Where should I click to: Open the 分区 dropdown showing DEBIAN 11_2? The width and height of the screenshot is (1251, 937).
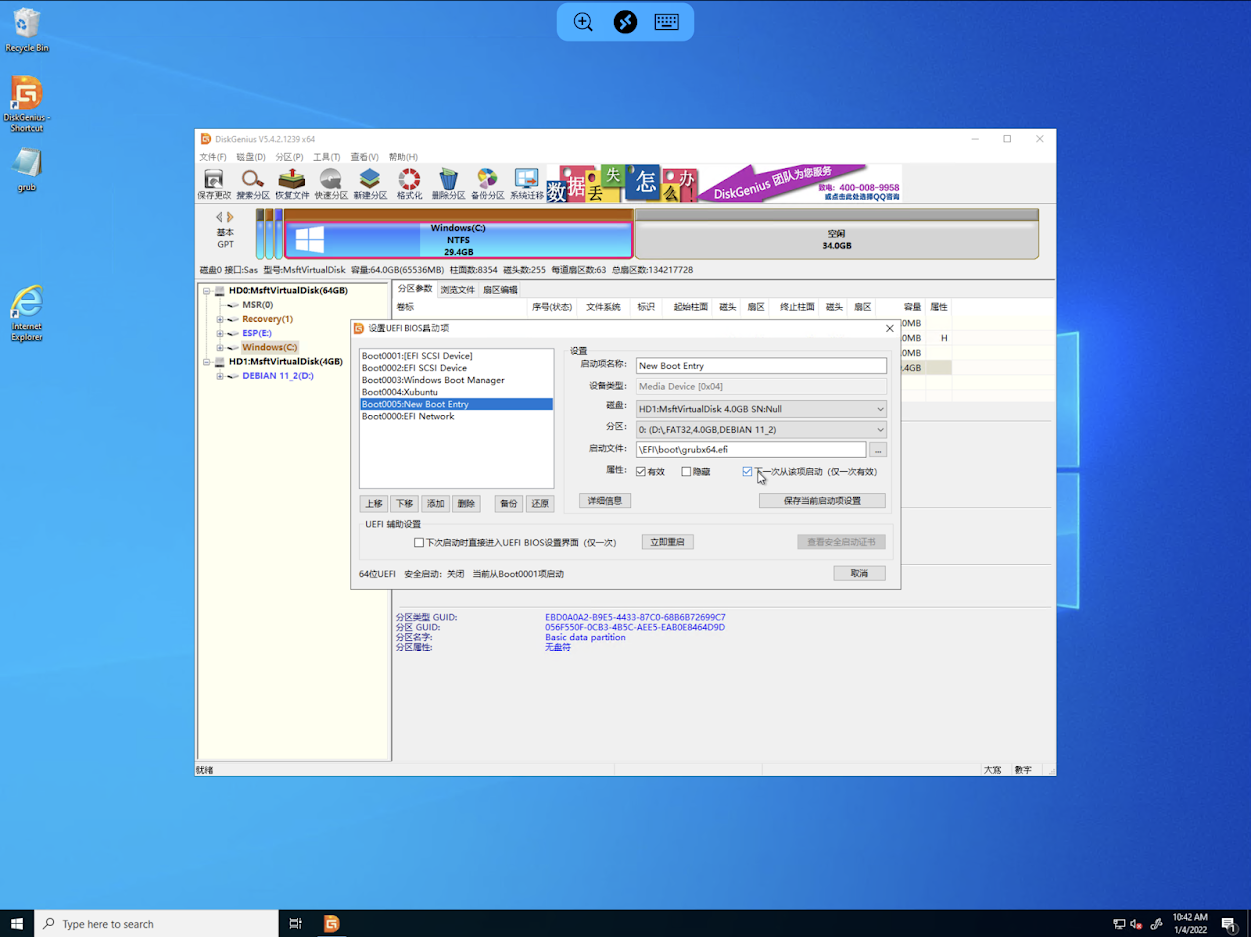point(761,430)
